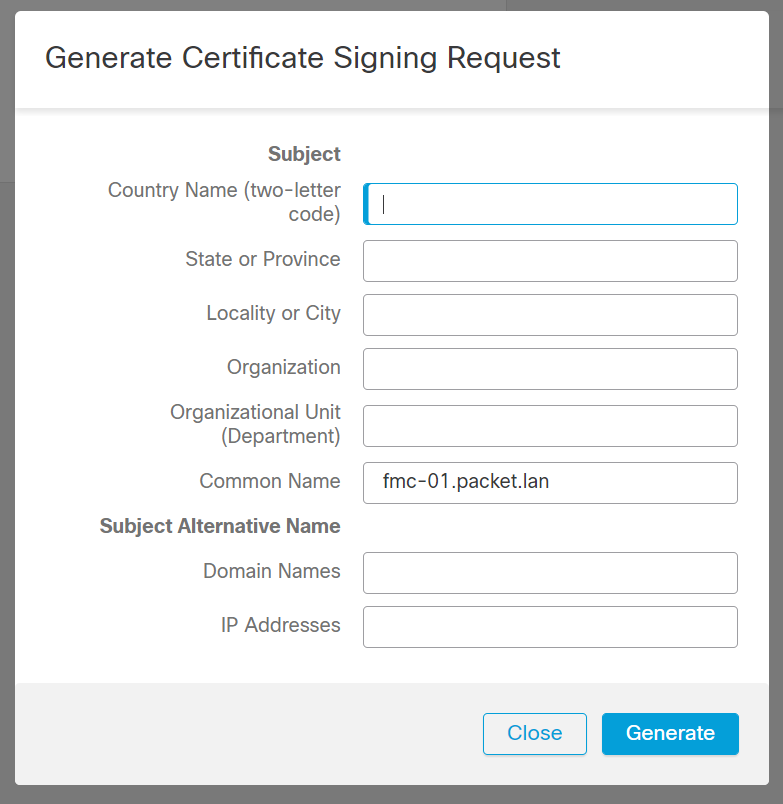Click the Country Name two-letter code field
Viewport: 783px width, 804px height.
[550, 204]
